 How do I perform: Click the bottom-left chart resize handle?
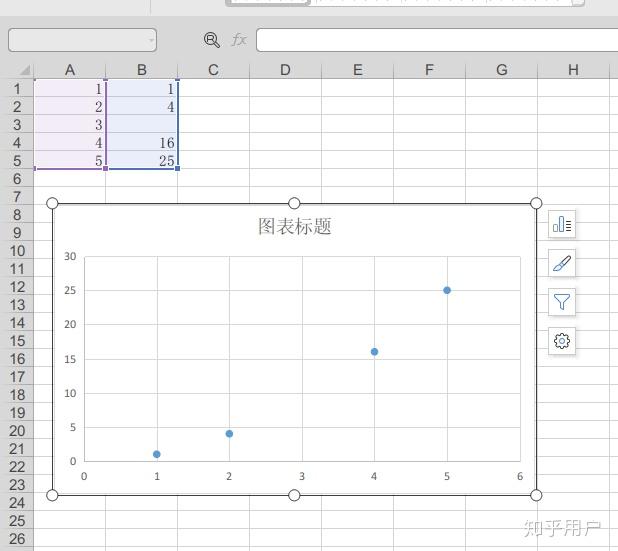52,495
